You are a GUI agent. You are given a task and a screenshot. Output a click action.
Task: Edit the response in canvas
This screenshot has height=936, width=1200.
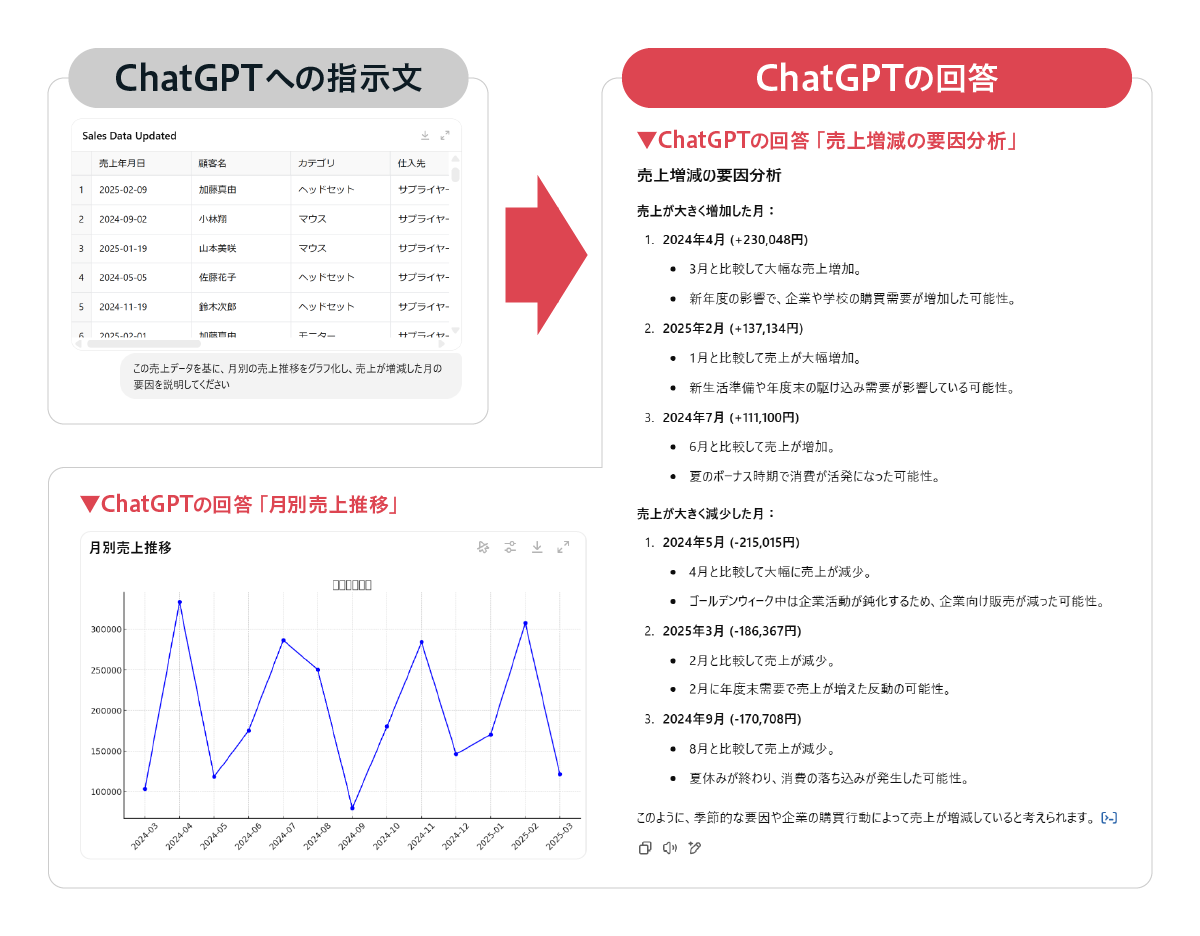point(695,848)
